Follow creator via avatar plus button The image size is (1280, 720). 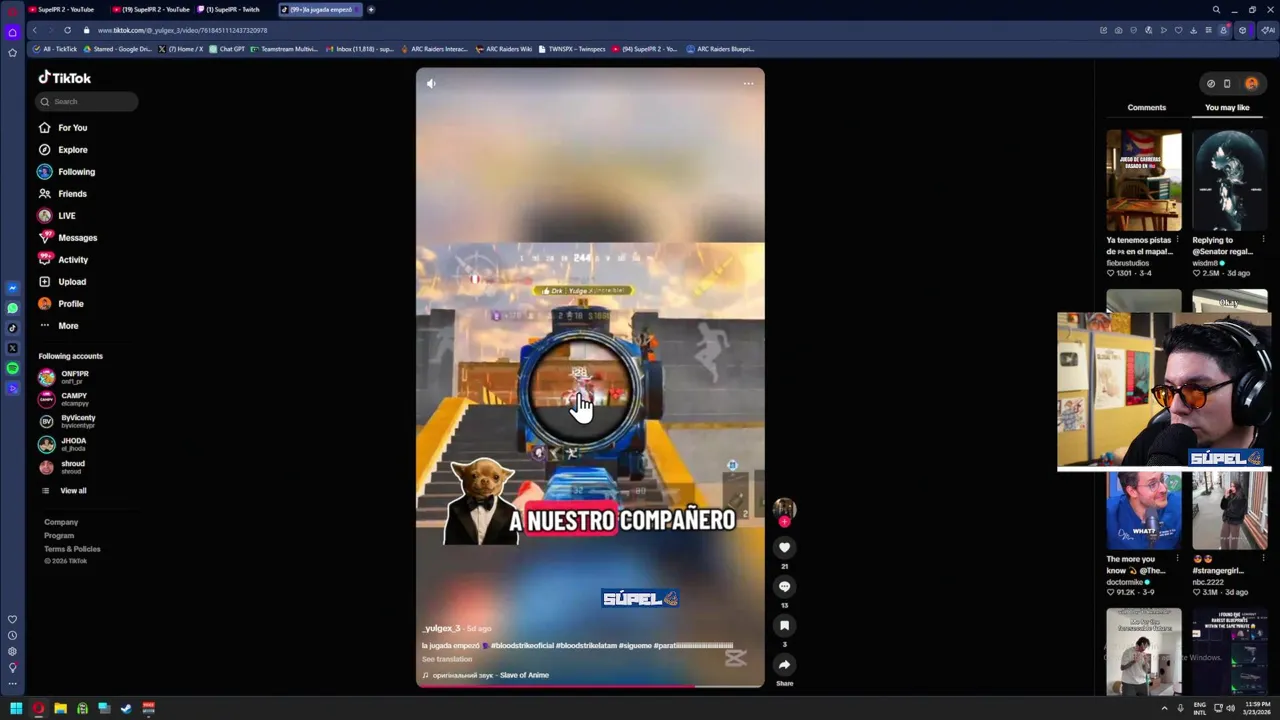(784, 521)
